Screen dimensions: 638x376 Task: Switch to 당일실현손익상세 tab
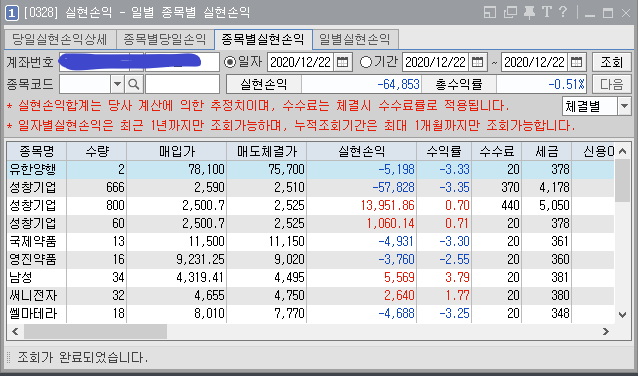point(59,39)
